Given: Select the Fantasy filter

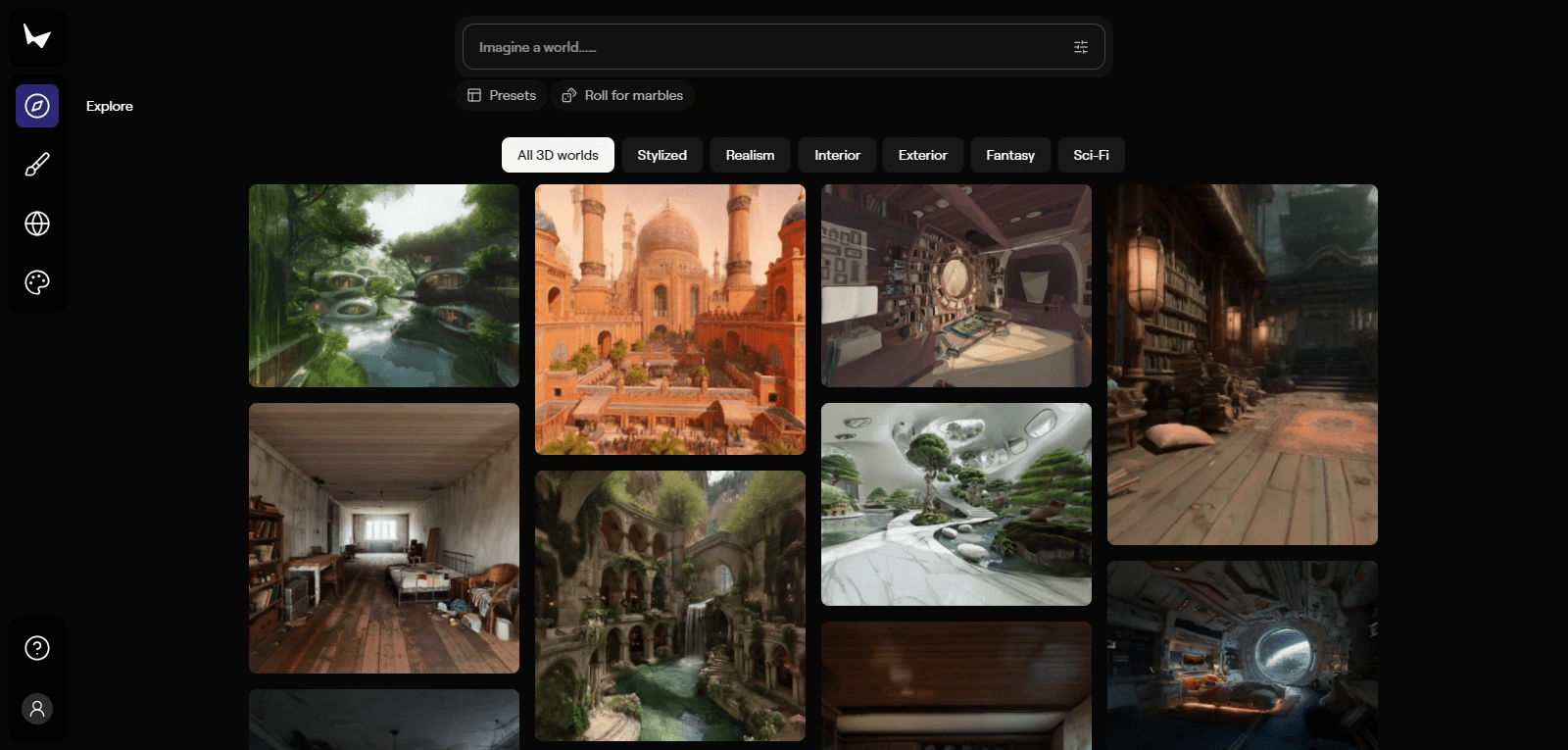Looking at the screenshot, I should pyautogui.click(x=1010, y=155).
